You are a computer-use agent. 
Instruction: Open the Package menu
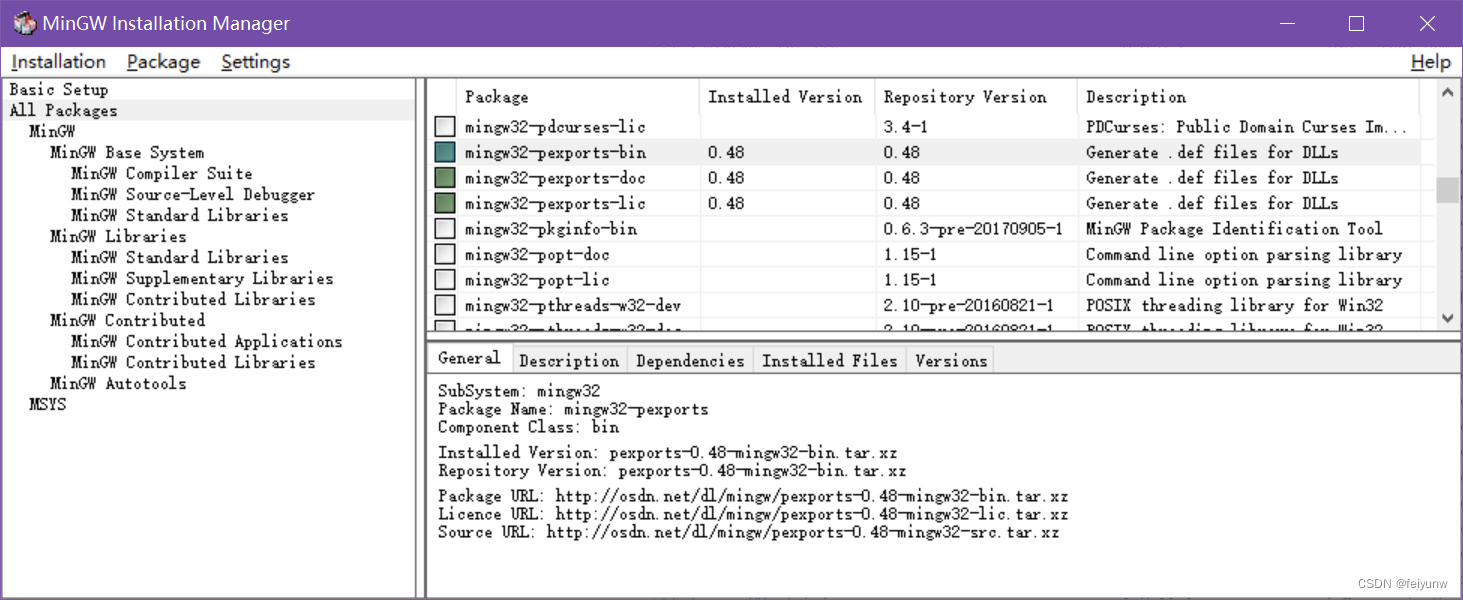[x=163, y=62]
